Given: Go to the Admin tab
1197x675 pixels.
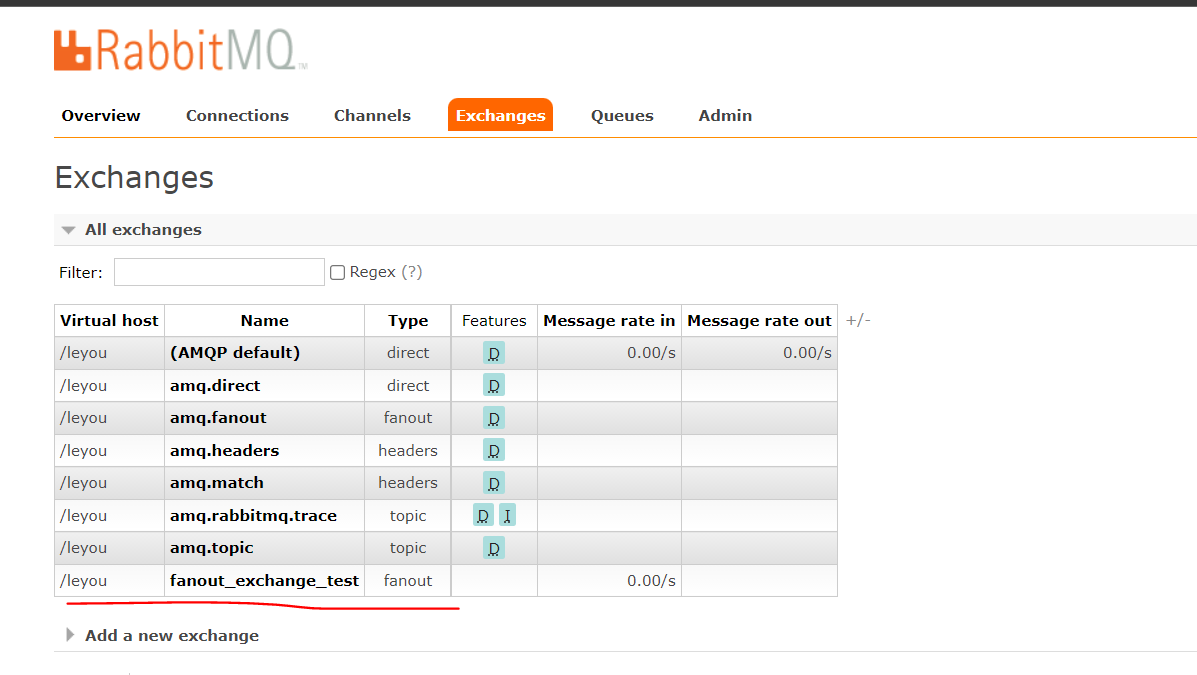Looking at the screenshot, I should point(725,115).
